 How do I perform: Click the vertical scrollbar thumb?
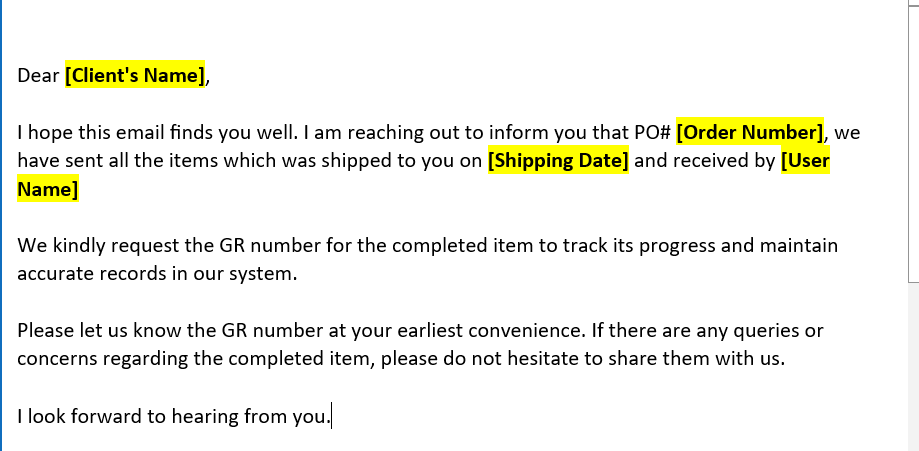[x=913, y=140]
